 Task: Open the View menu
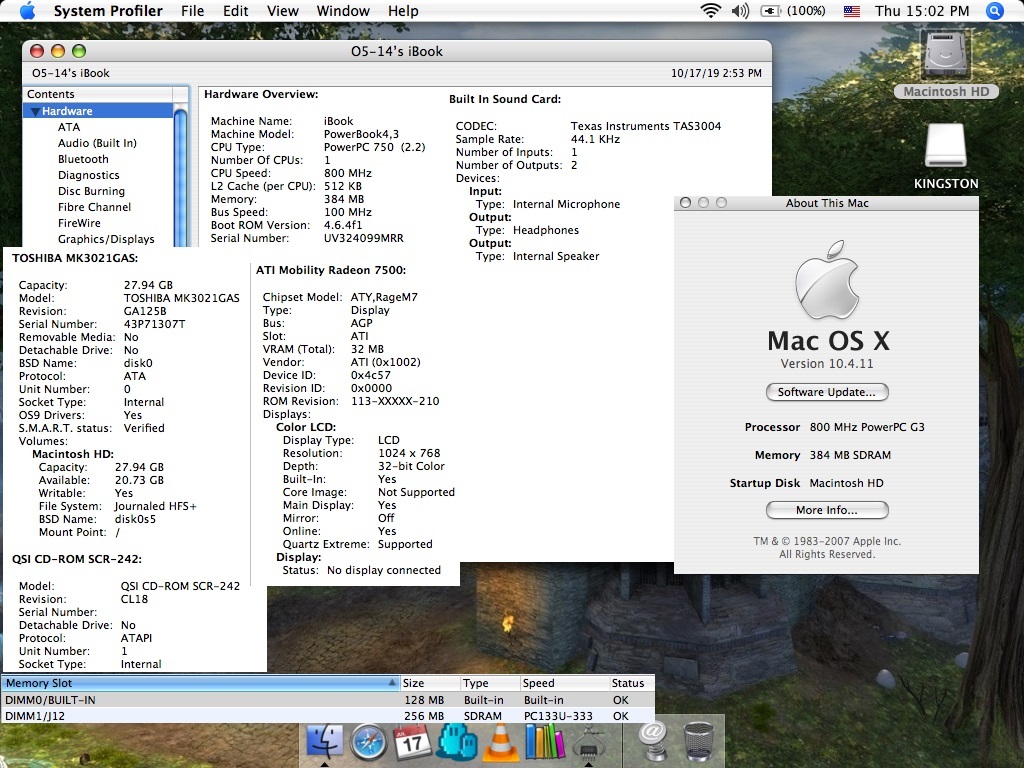tap(283, 11)
